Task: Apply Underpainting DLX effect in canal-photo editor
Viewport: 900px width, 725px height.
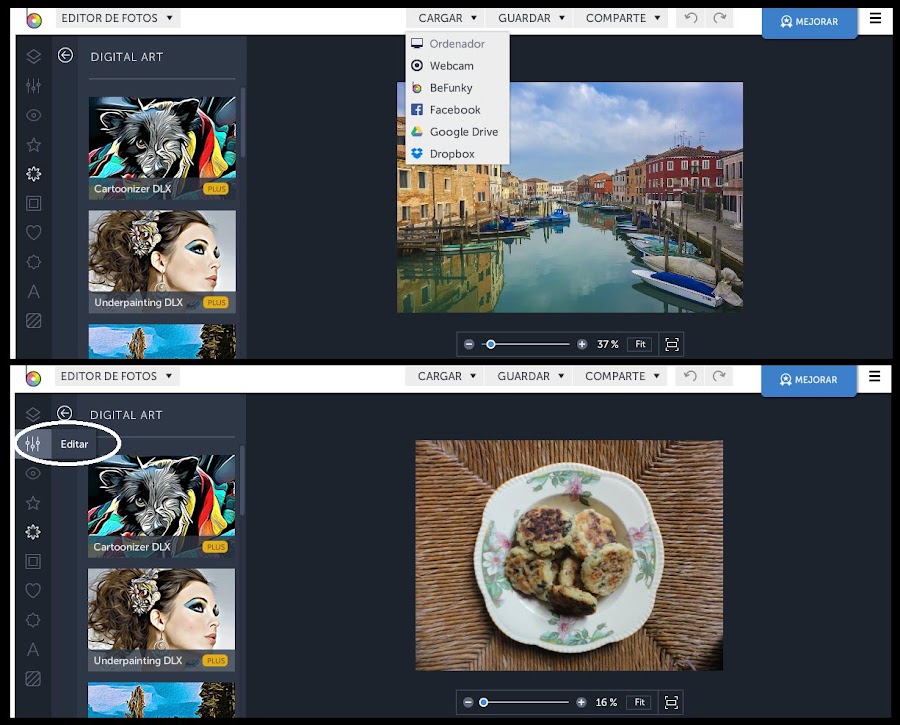Action: [x=162, y=262]
